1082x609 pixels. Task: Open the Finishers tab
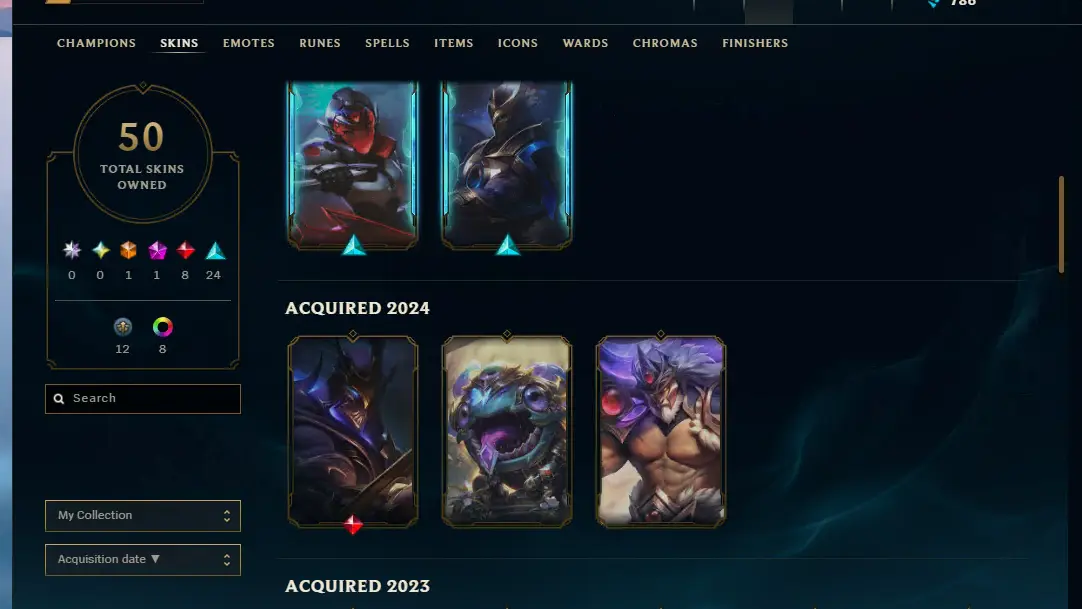(x=755, y=43)
